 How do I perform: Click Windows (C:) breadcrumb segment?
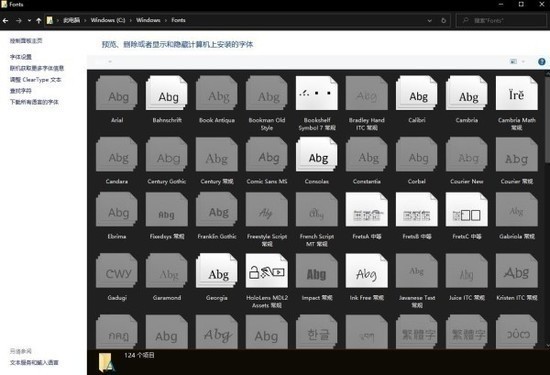pos(108,20)
